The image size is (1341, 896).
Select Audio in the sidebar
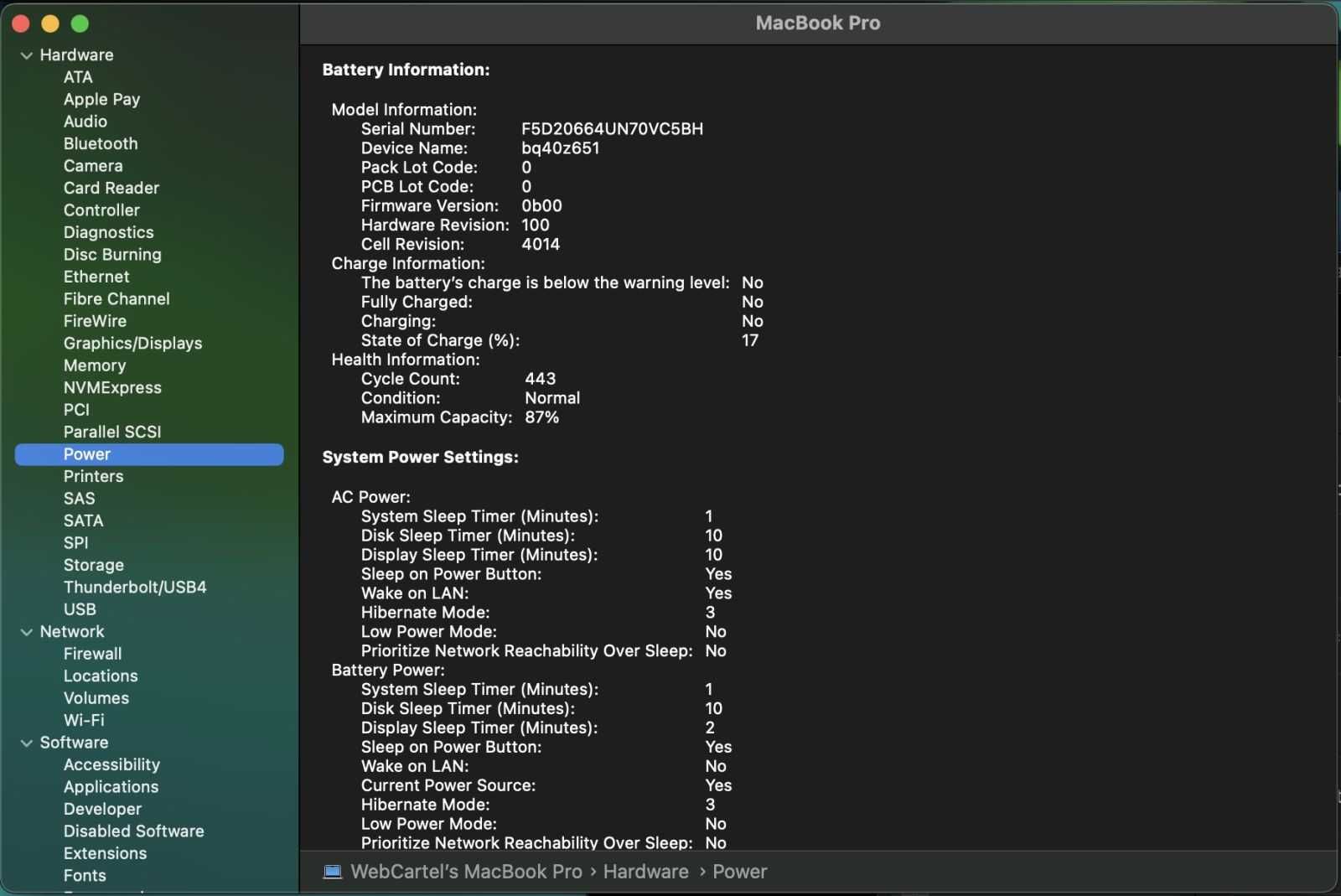[85, 122]
